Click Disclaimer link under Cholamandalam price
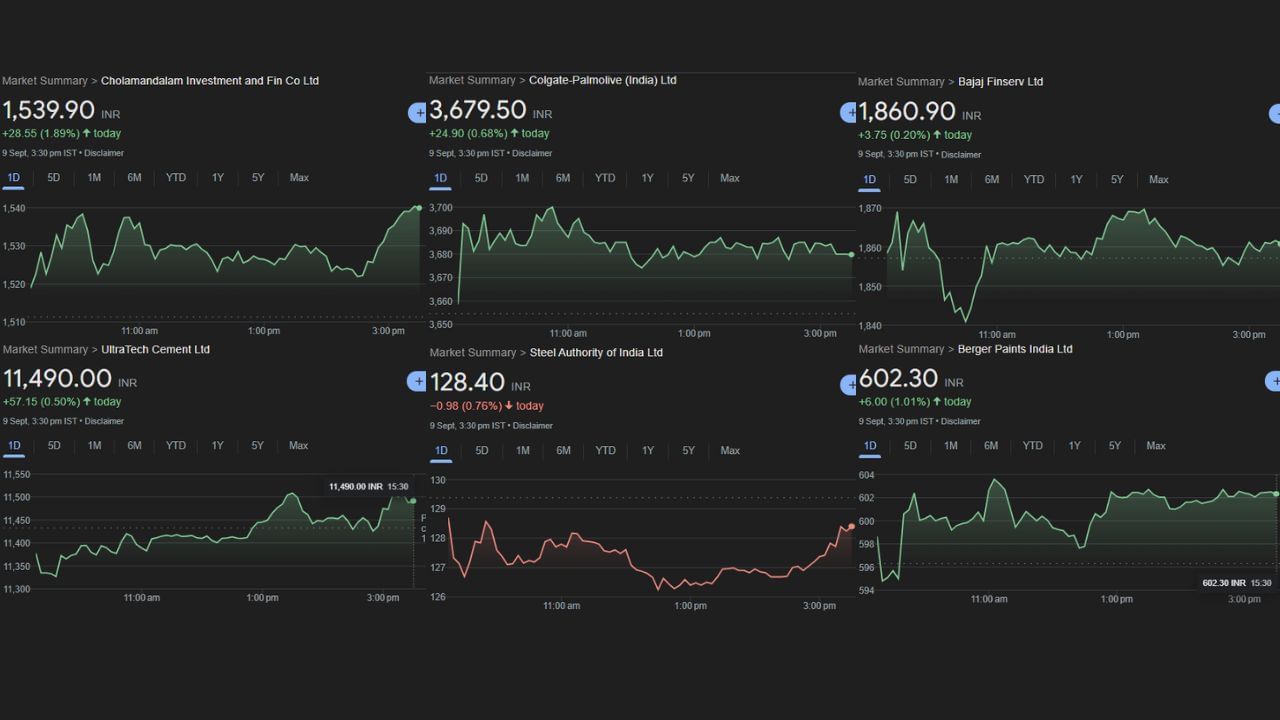This screenshot has width=1280, height=720. pyautogui.click(x=104, y=153)
